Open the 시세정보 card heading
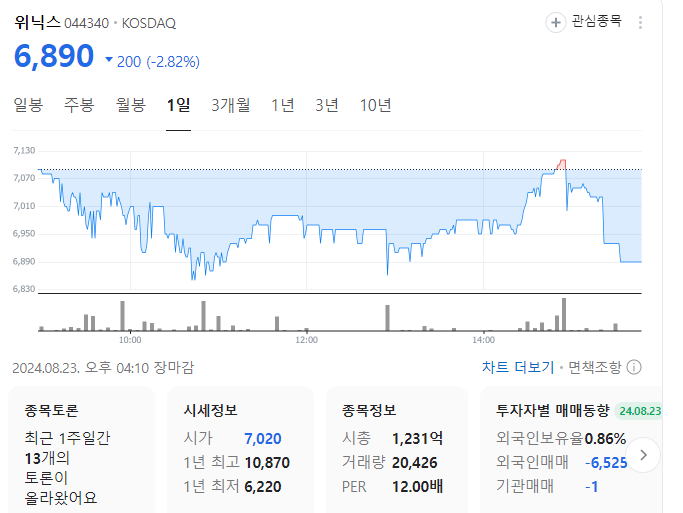 point(210,410)
